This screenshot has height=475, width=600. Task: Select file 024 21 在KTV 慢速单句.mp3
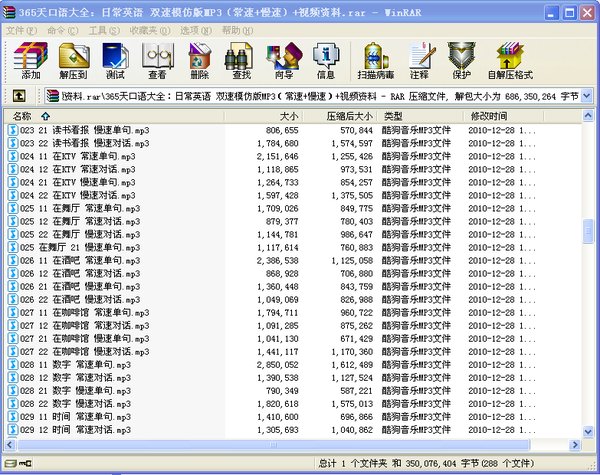click(78, 182)
